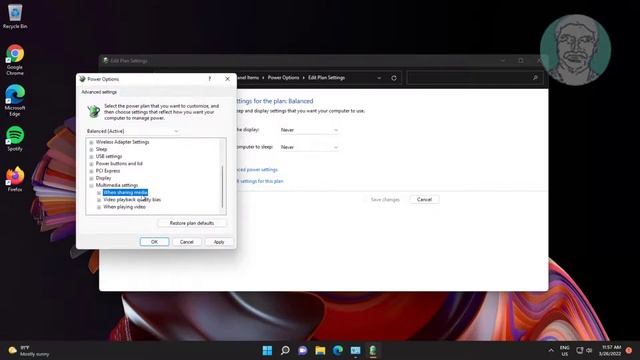Click Apply in Power Options
Viewport: 640px width, 360px height.
(219, 242)
